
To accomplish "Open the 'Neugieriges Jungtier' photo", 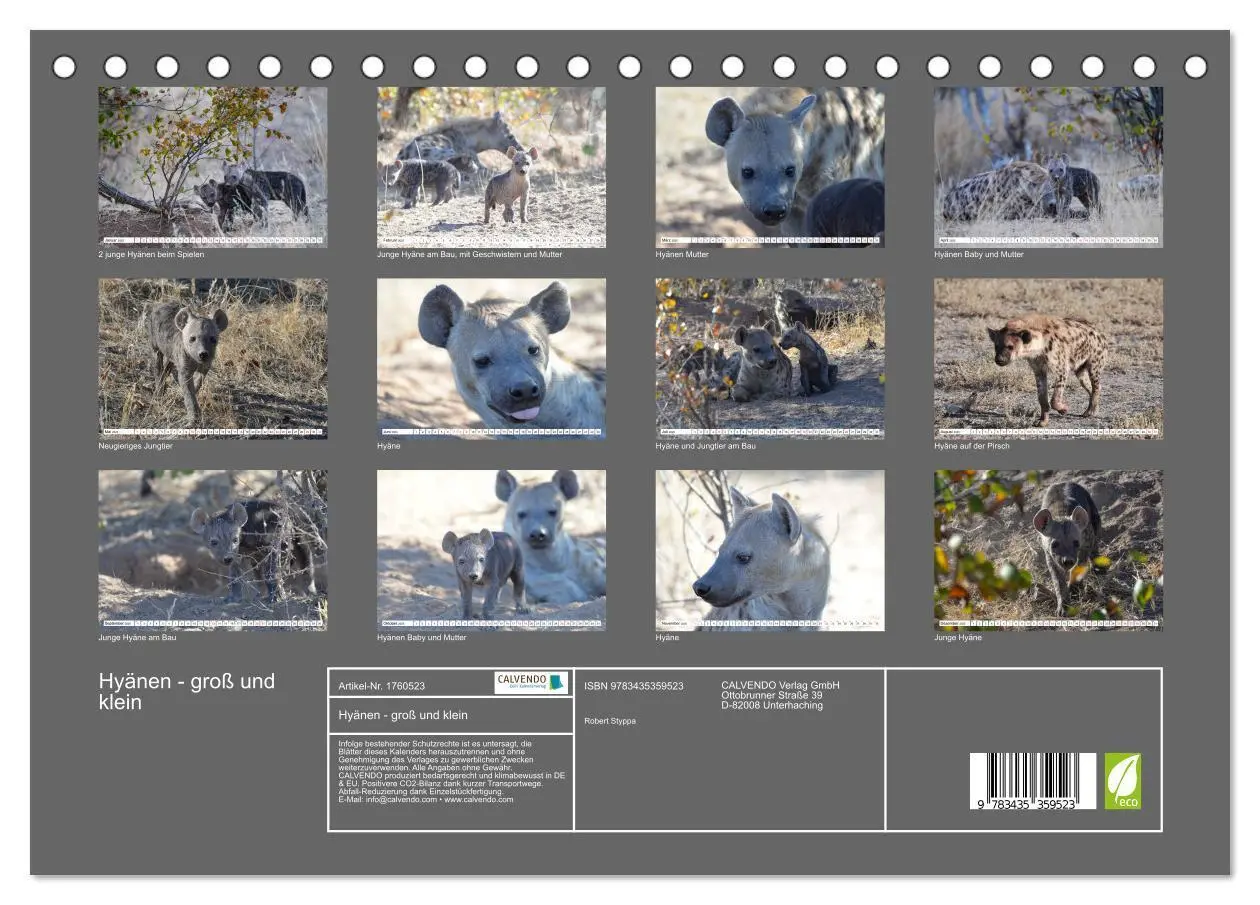I will click(213, 358).
